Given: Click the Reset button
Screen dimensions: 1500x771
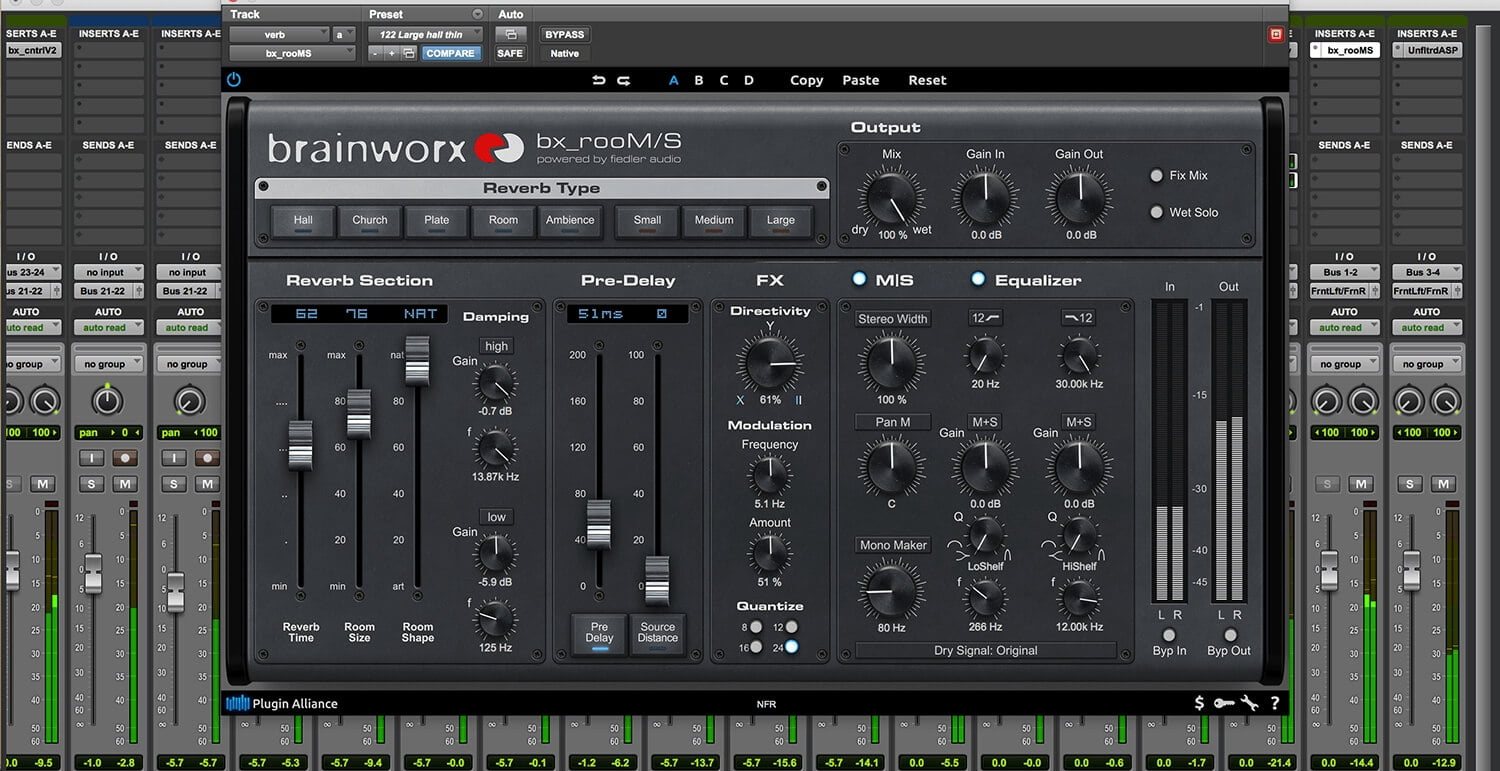Looking at the screenshot, I should tap(927, 80).
